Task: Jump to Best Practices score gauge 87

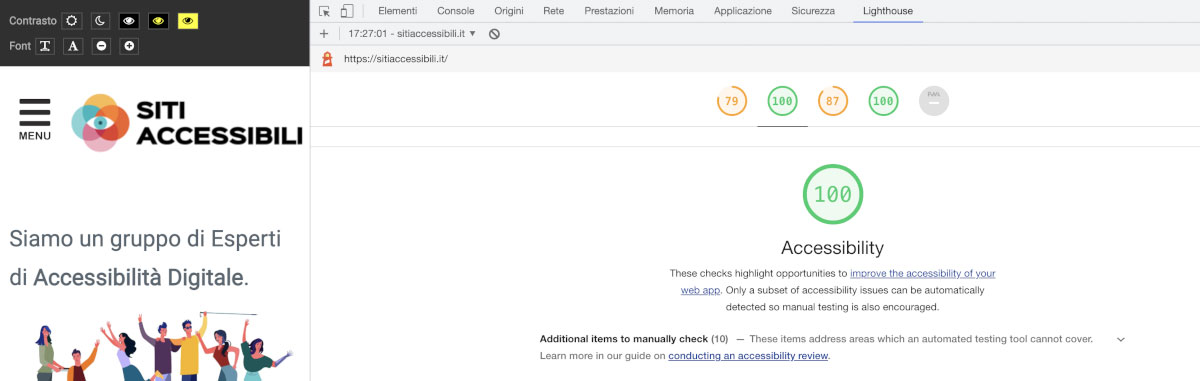Action: pos(832,101)
